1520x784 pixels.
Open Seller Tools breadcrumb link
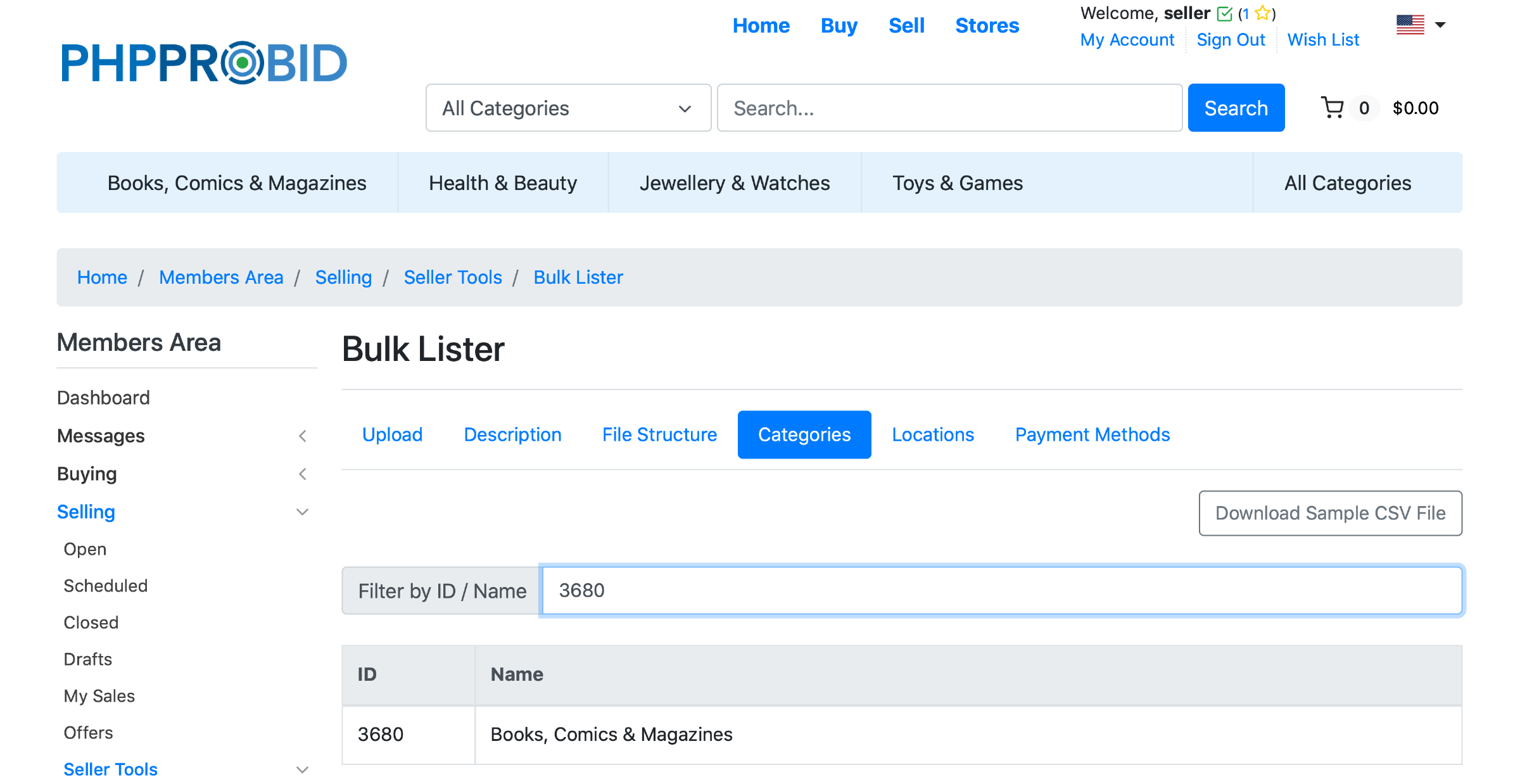(452, 277)
